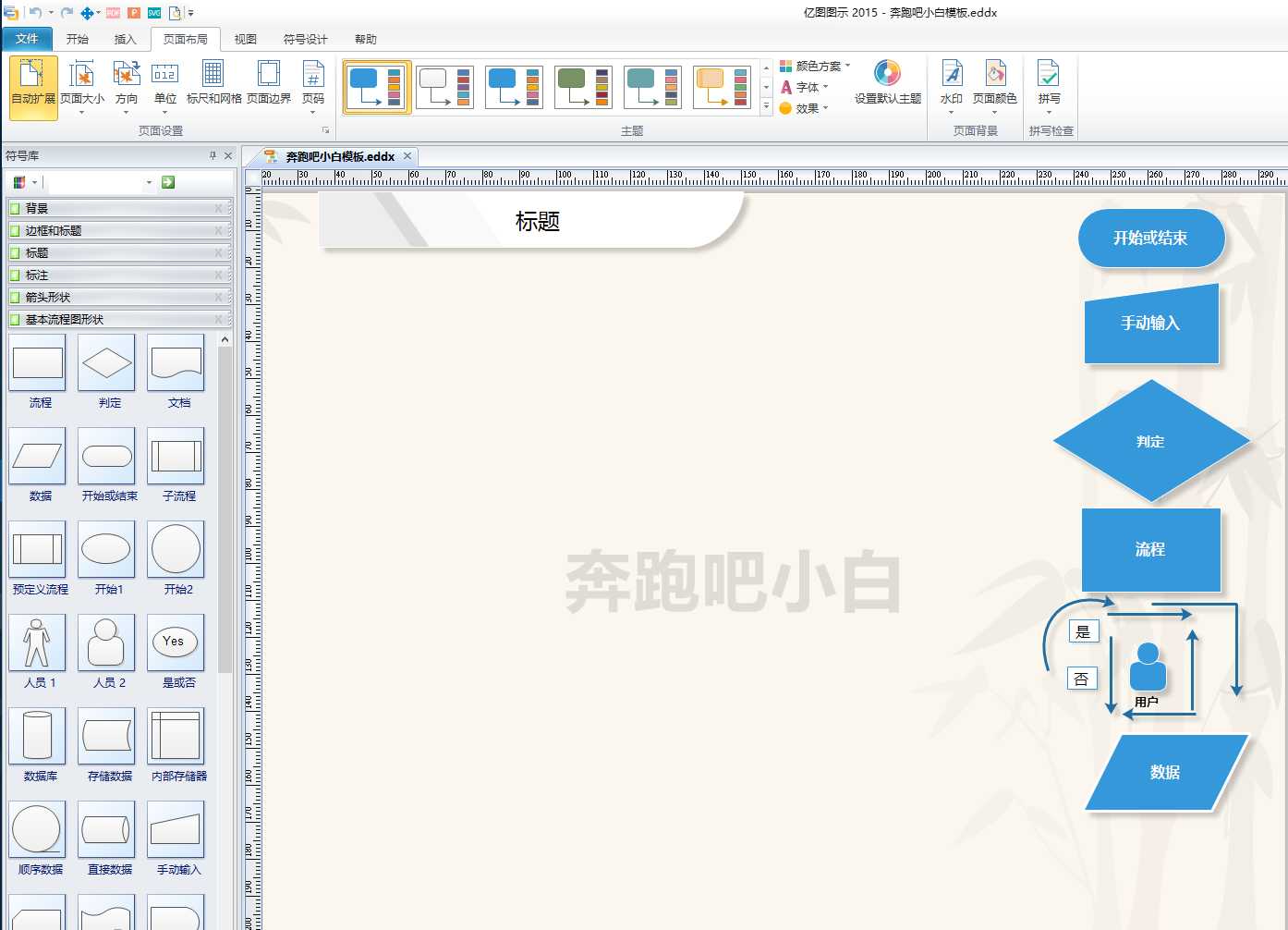Screen dimensions: 1288x930
Task: Expand the Arrow Shapes (箭头形状) category
Action: click(119, 297)
